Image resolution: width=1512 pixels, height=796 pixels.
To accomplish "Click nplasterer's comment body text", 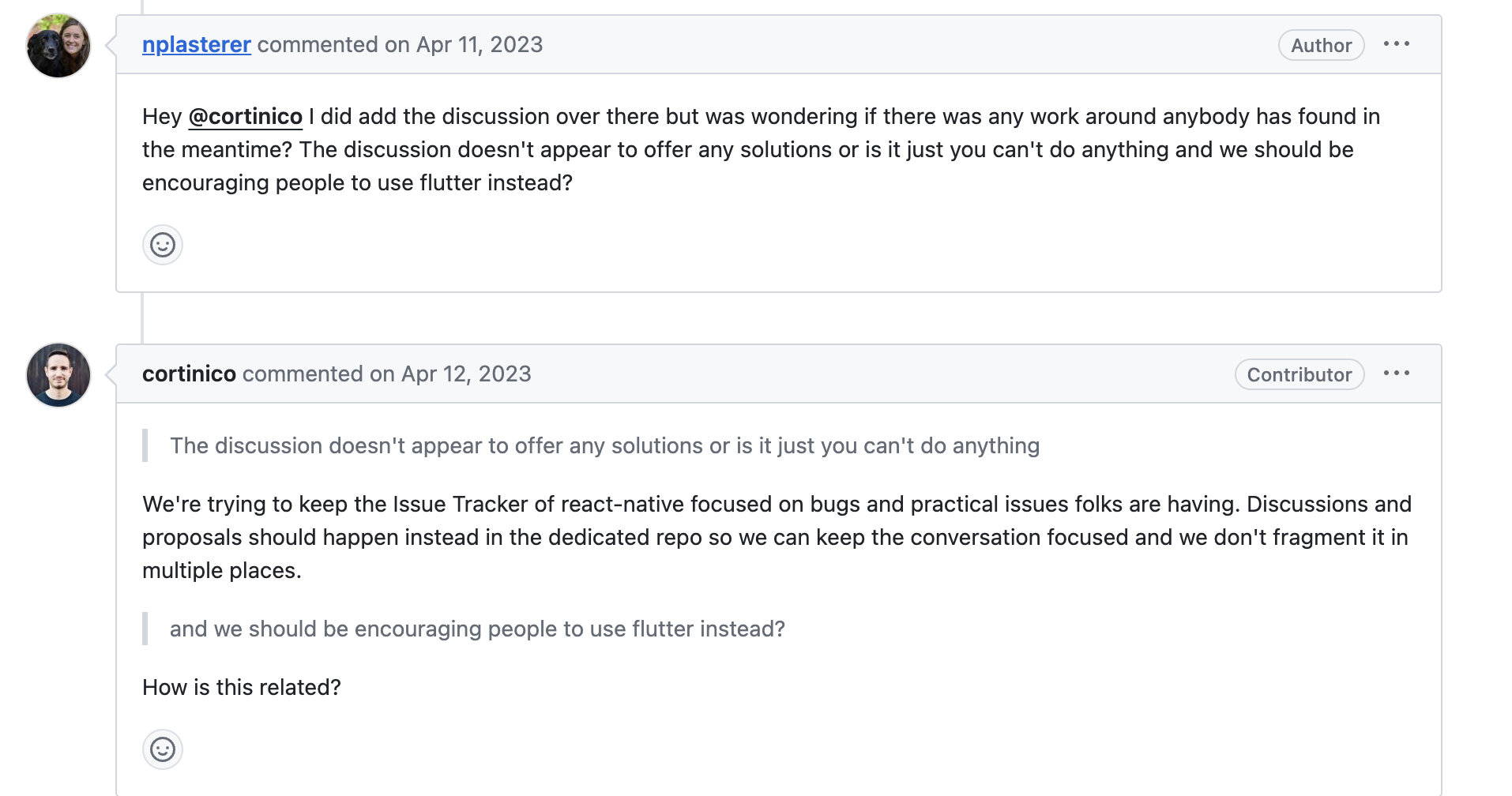I will coord(762,149).
